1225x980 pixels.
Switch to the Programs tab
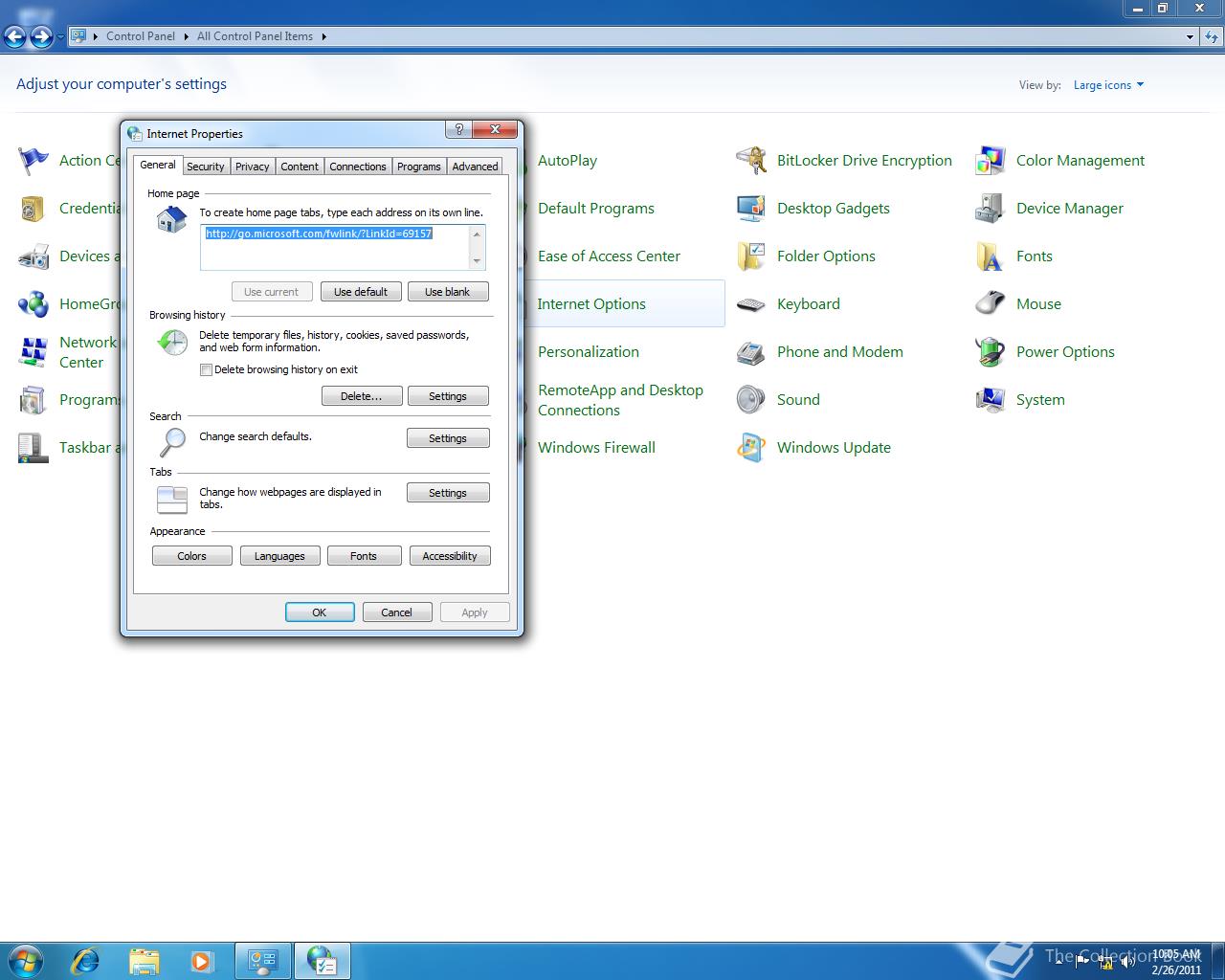coord(419,167)
